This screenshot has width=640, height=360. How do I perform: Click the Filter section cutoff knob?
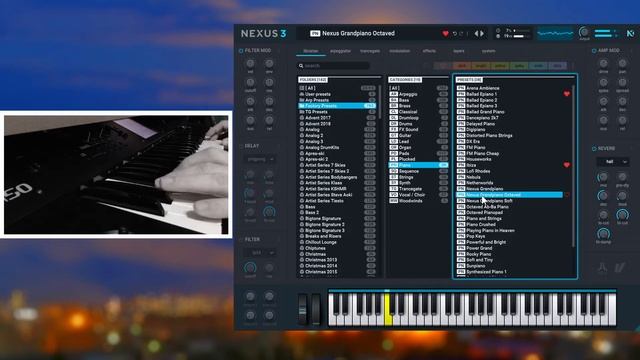click(x=250, y=268)
